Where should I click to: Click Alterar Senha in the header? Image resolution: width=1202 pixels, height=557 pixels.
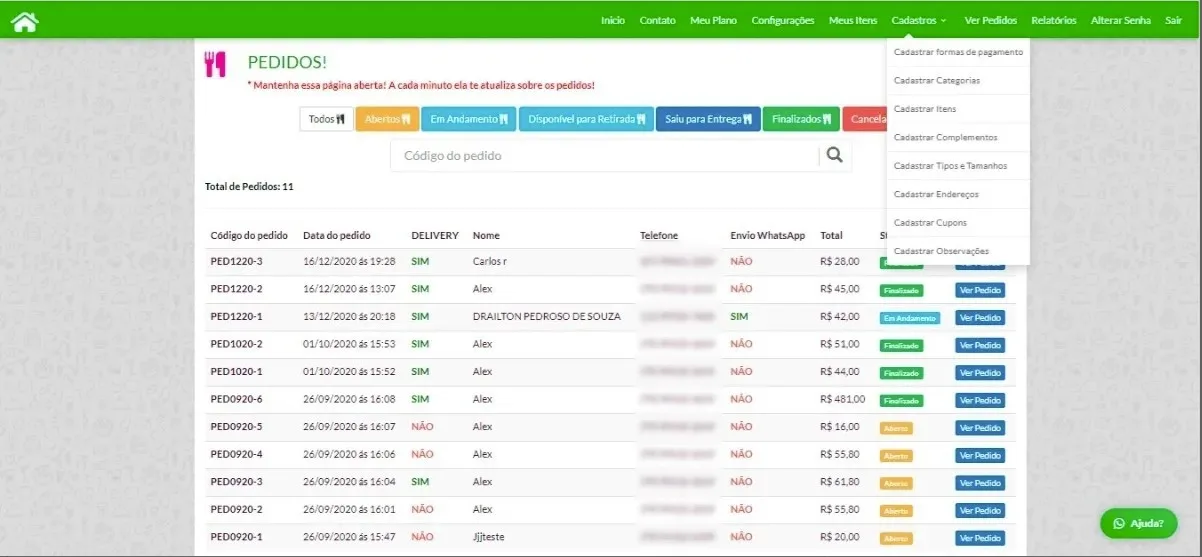1120,20
